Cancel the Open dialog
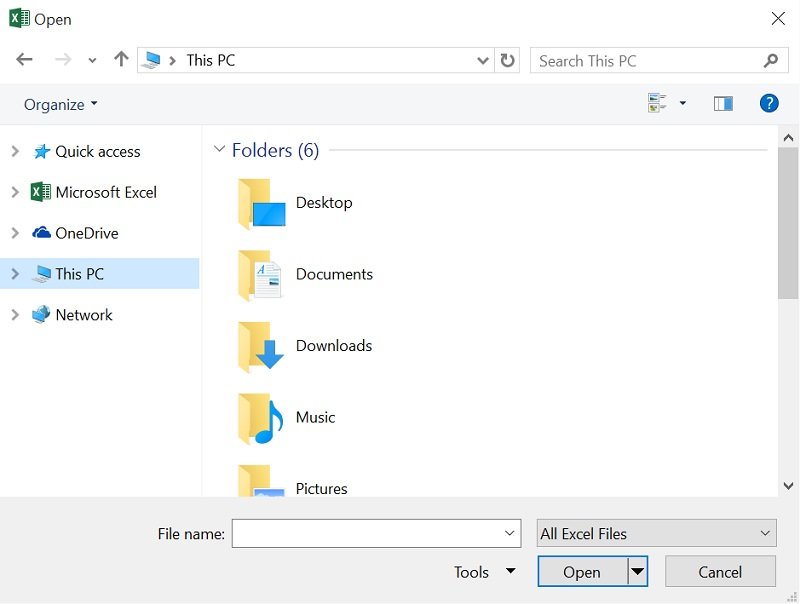The height and width of the screenshot is (604, 800). 719,571
